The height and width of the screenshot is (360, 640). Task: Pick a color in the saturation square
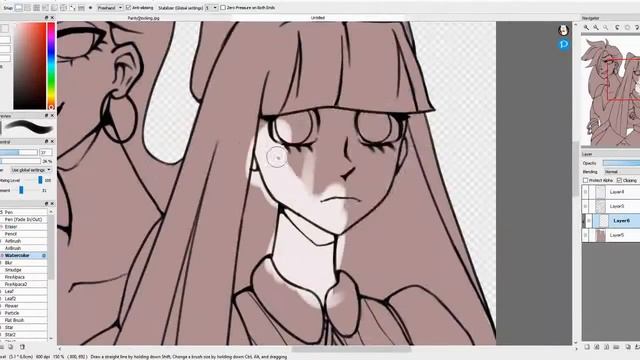tap(30, 66)
